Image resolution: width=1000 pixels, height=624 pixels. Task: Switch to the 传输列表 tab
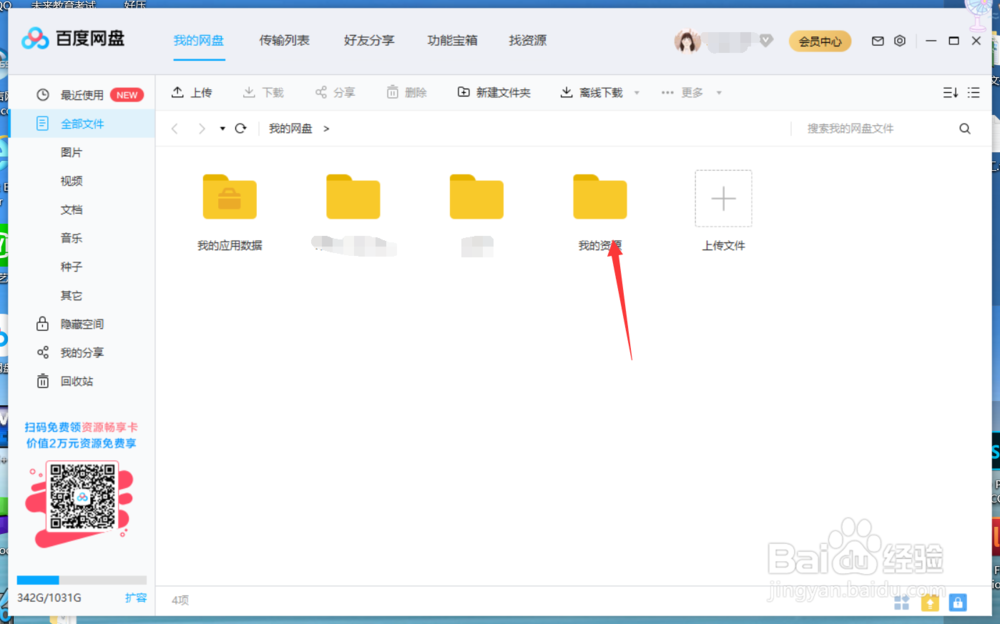pyautogui.click(x=283, y=40)
